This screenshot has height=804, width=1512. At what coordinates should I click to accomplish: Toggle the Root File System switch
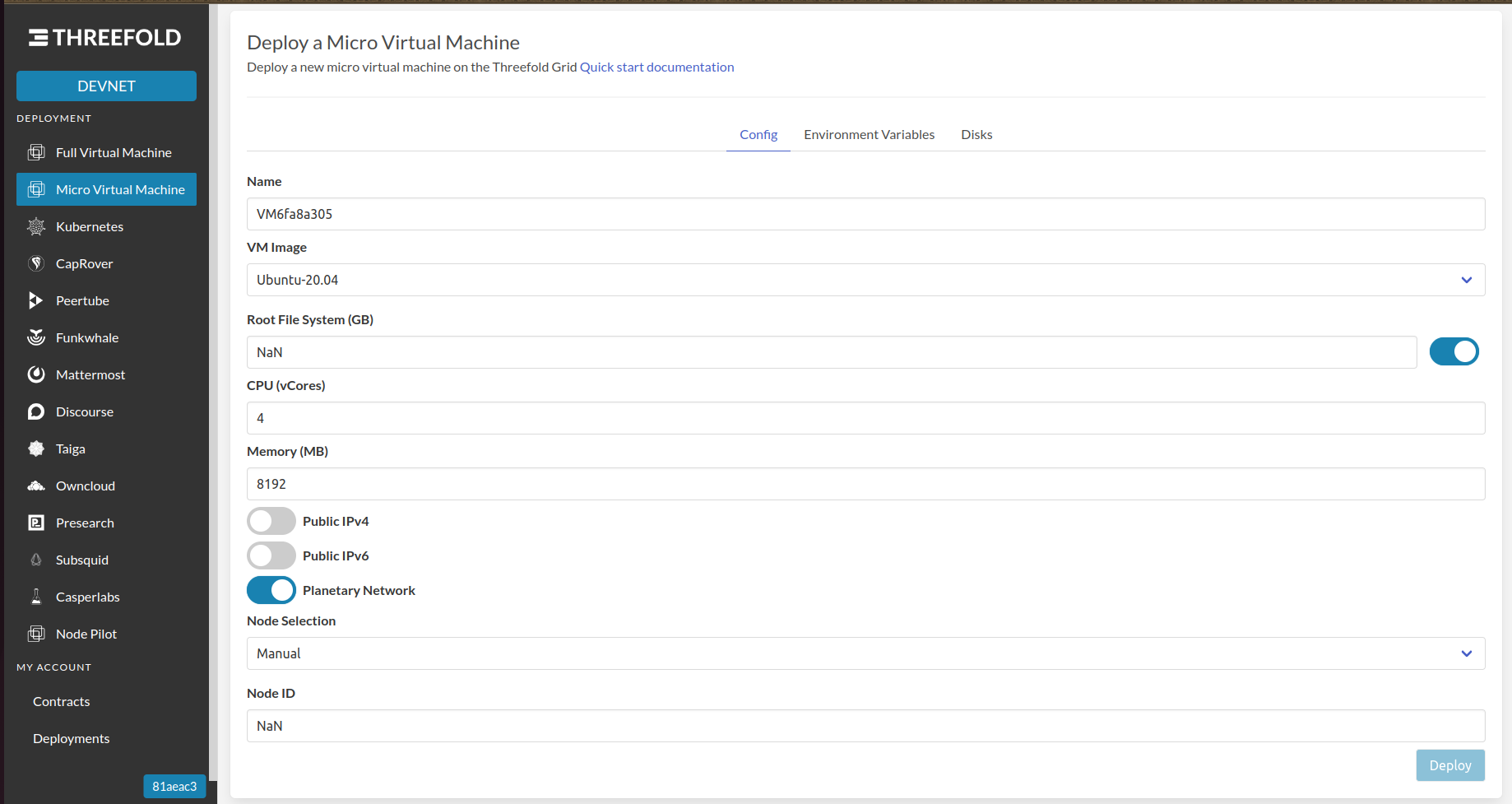pos(1454,351)
